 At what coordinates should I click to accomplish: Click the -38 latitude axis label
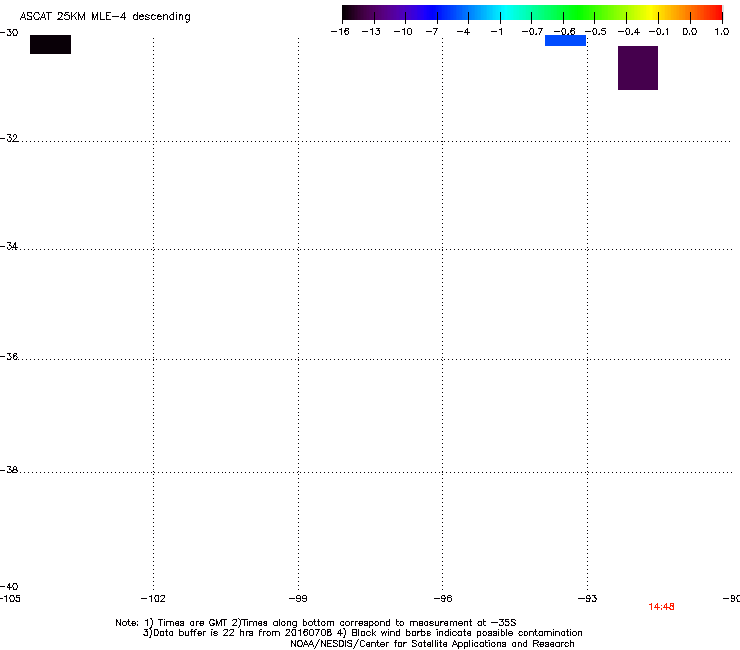point(9,470)
